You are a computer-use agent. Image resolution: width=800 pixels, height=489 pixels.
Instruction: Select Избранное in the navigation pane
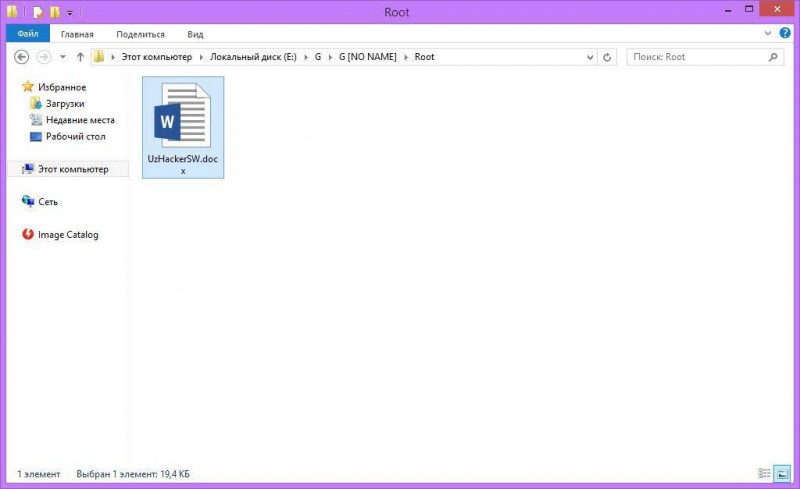62,87
